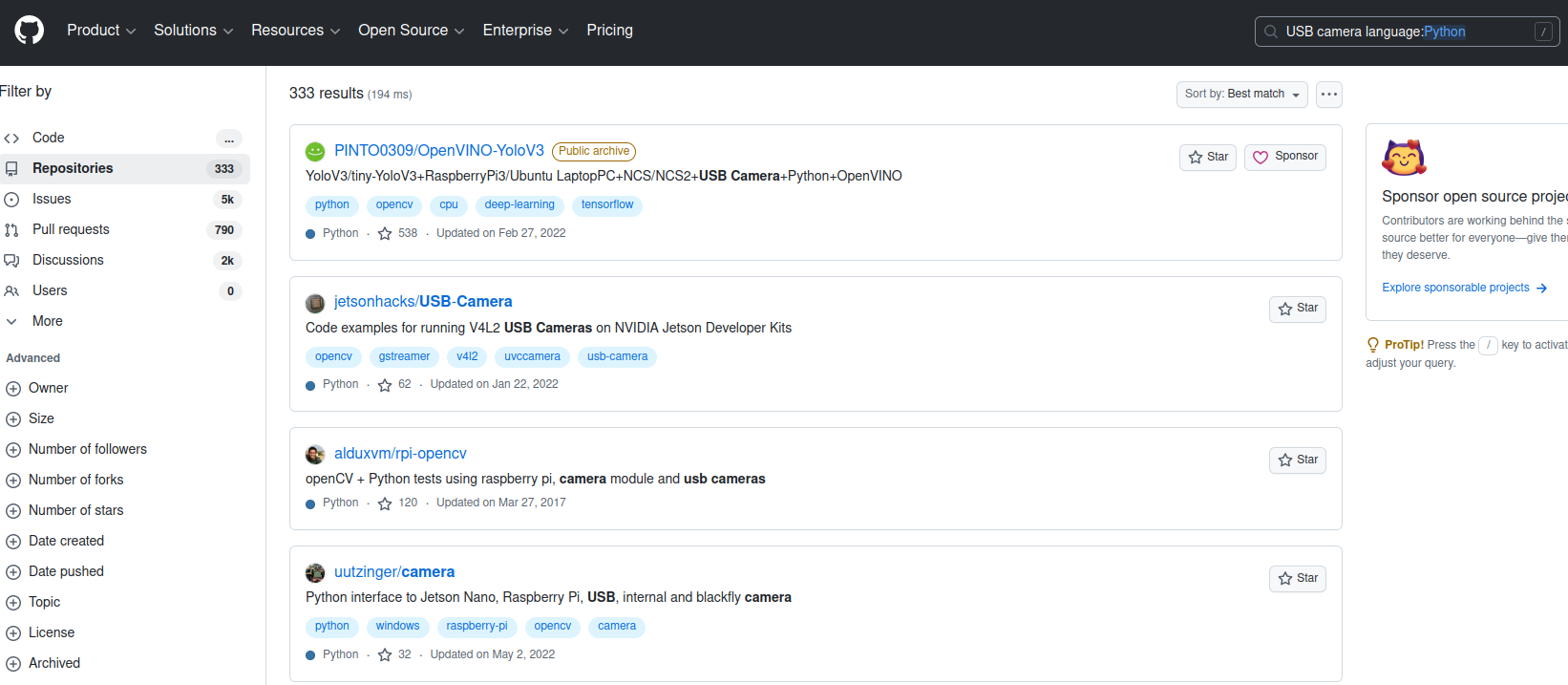Open Explore sponsorable projects link
Viewport: 1568px width, 685px height.
point(1465,288)
